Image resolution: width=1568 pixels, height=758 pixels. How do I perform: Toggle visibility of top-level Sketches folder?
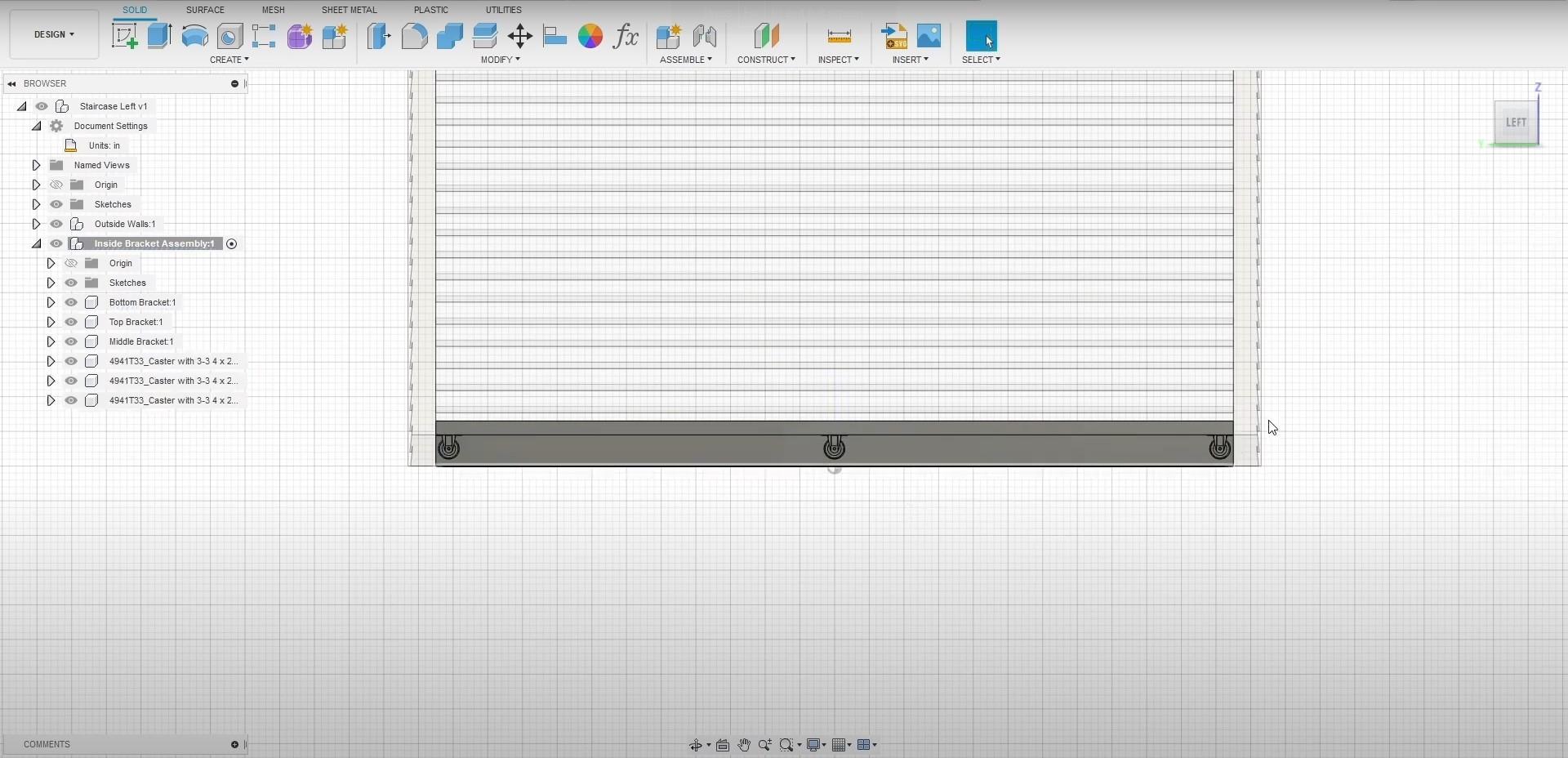(56, 204)
